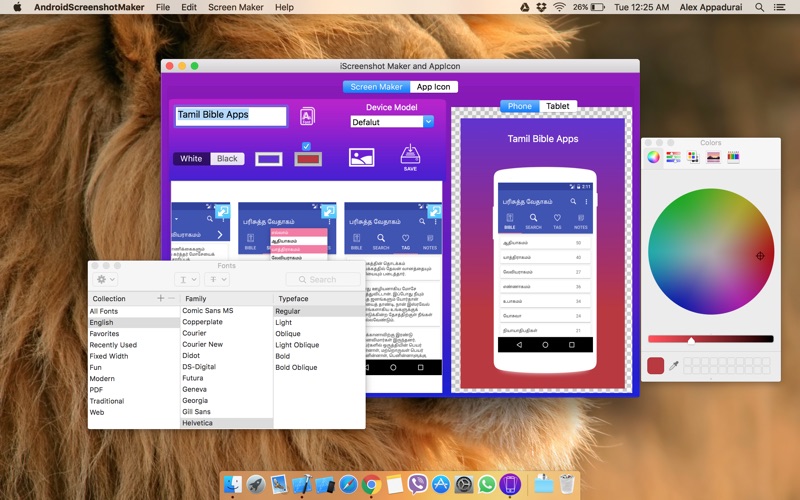Open the File menu
The height and width of the screenshot is (500, 800).
click(x=163, y=7)
